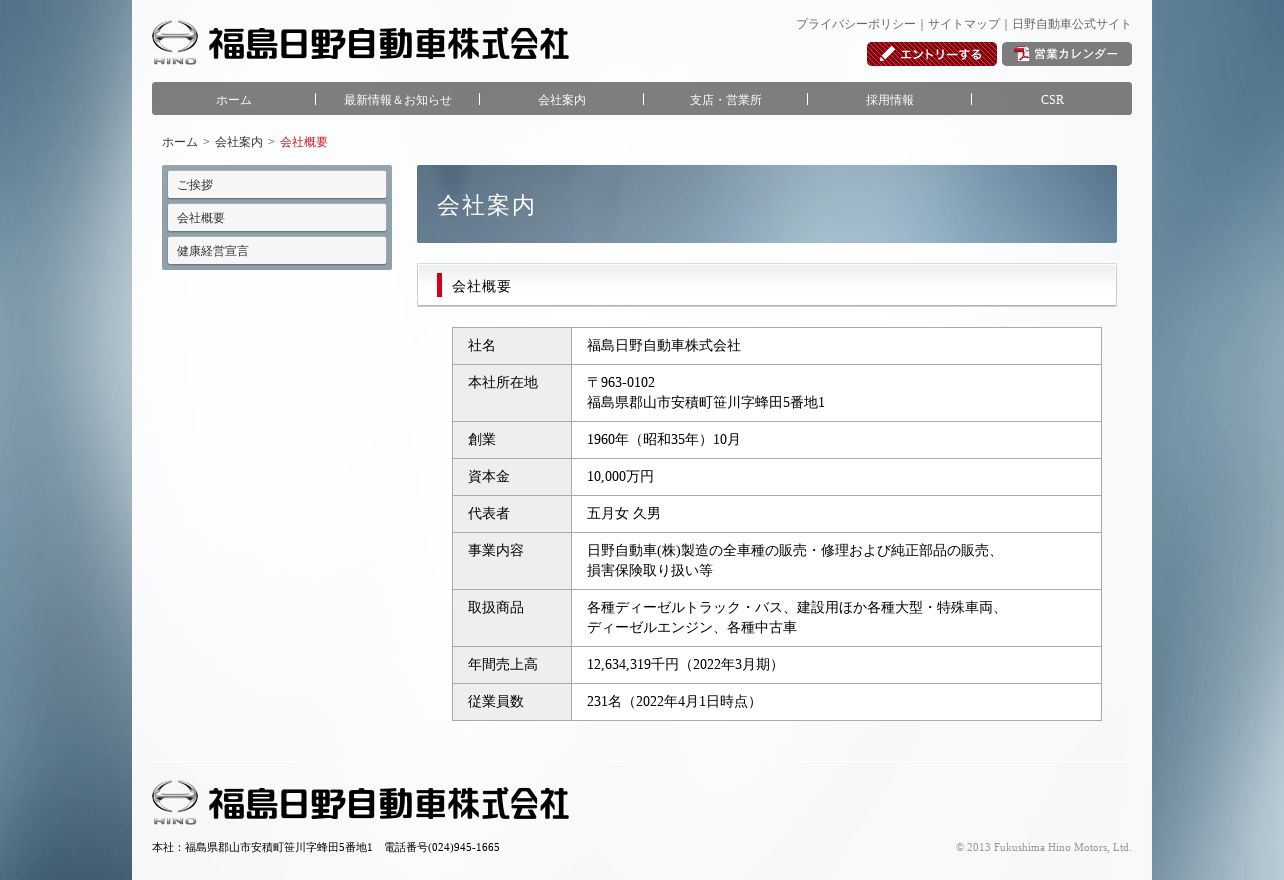Click the 年間売上高 table header cell

point(512,665)
